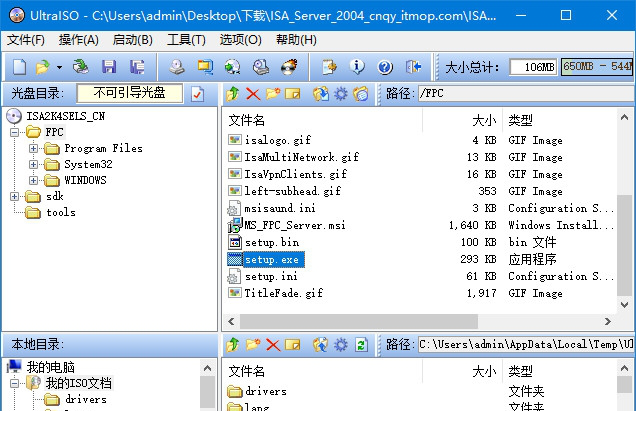Open the dropdown arrow beside Open icon

59,67
